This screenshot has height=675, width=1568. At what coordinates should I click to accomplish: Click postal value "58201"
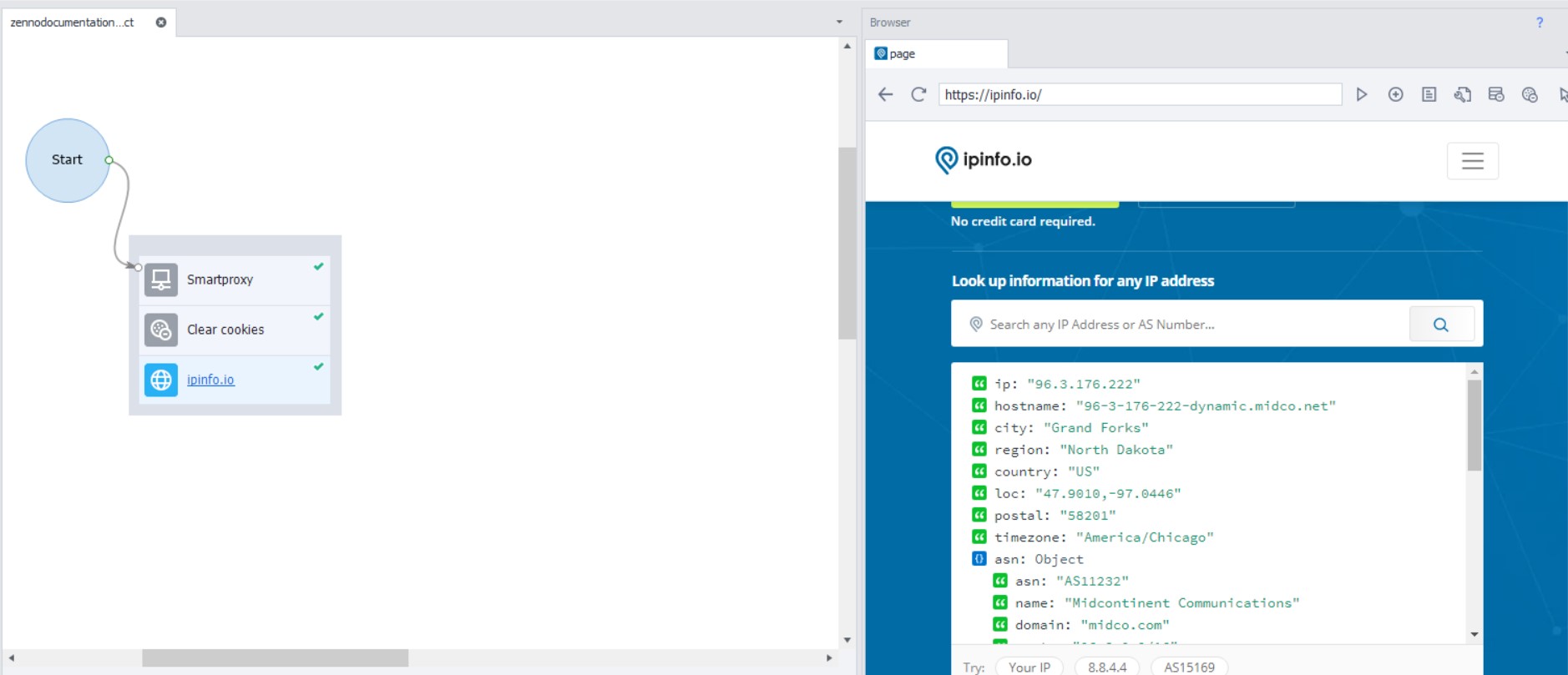1088,515
